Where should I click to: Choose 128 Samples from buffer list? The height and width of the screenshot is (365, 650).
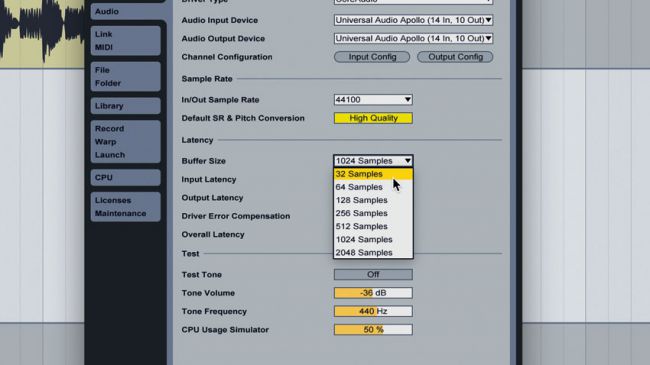(373, 200)
